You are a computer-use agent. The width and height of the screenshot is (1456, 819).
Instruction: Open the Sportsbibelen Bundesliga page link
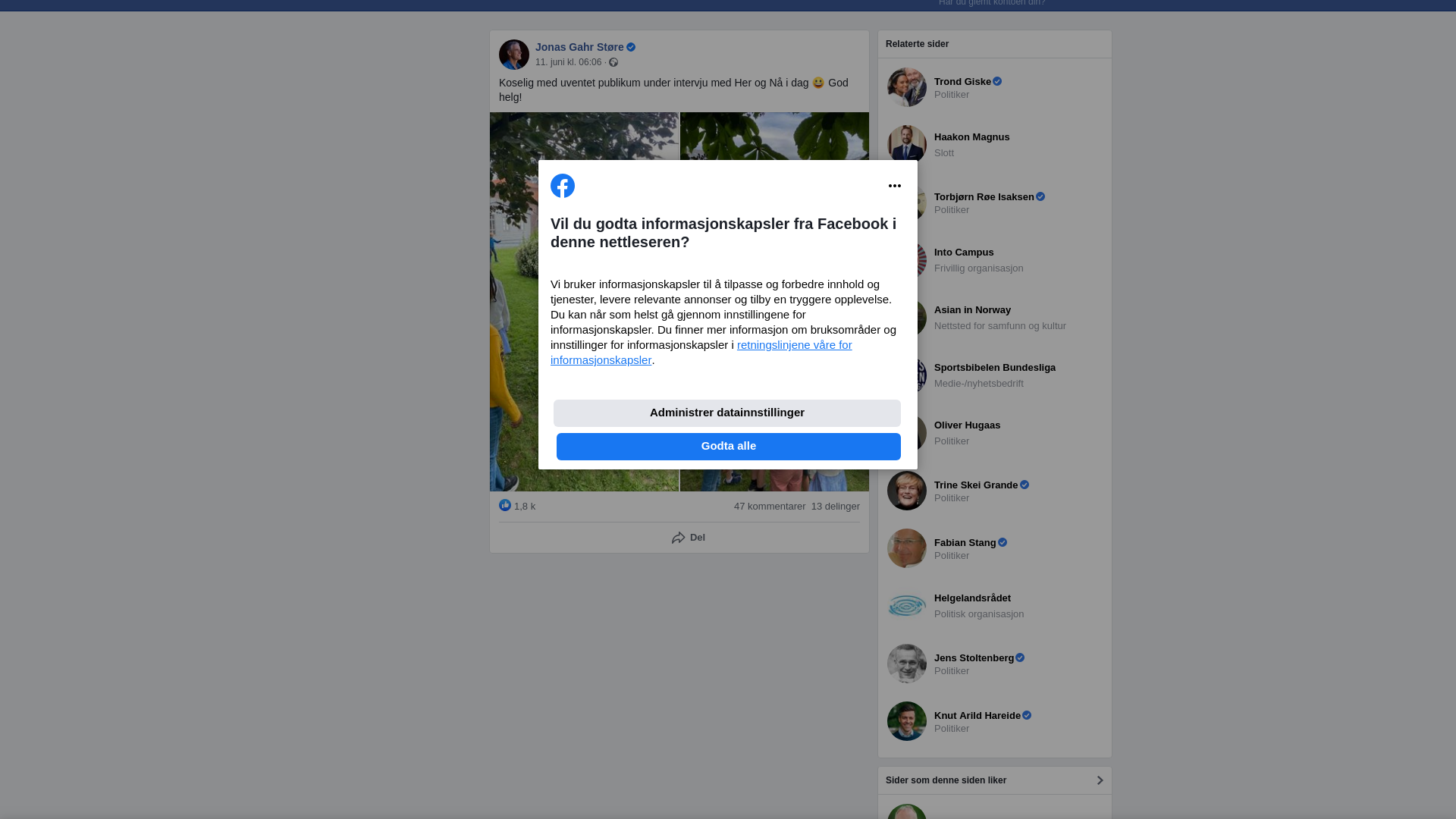click(995, 368)
